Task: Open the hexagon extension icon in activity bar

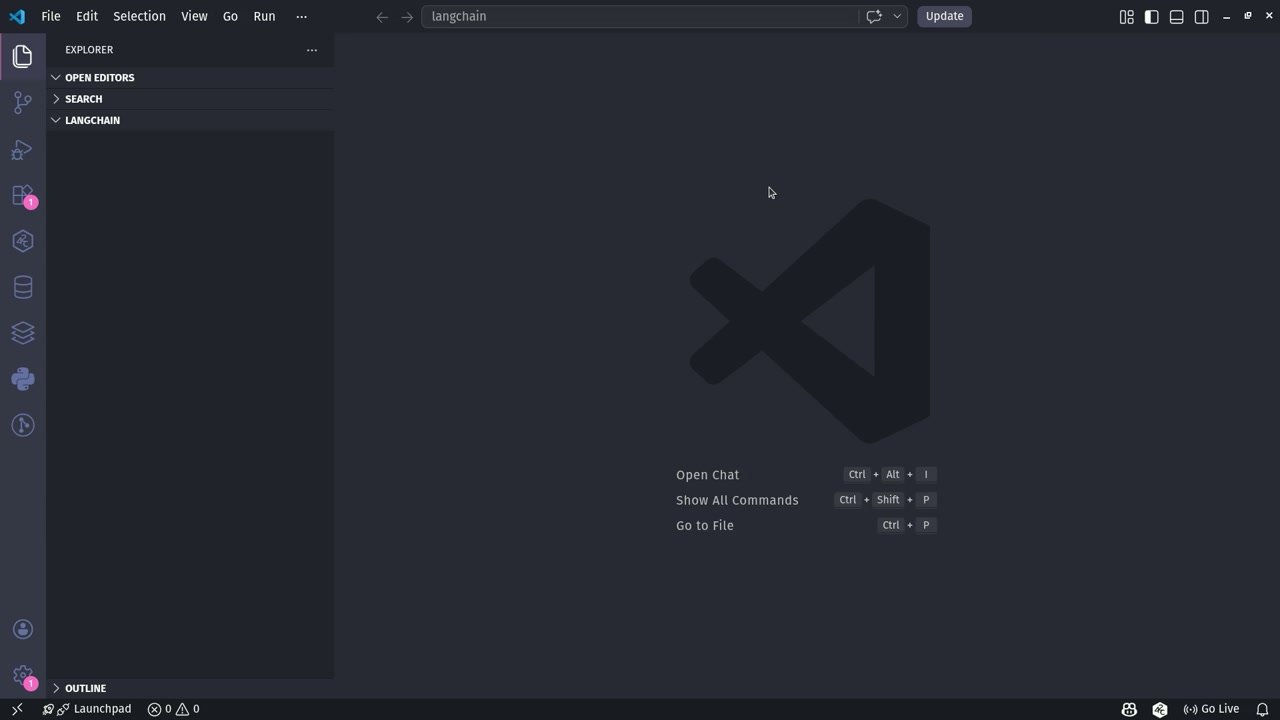Action: pyautogui.click(x=22, y=241)
